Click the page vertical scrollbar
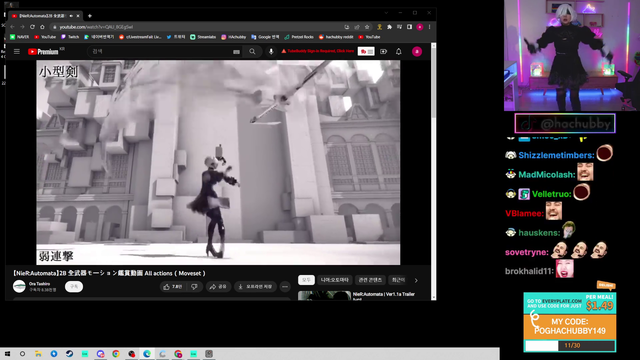The width and height of the screenshot is (640, 360). click(433, 171)
